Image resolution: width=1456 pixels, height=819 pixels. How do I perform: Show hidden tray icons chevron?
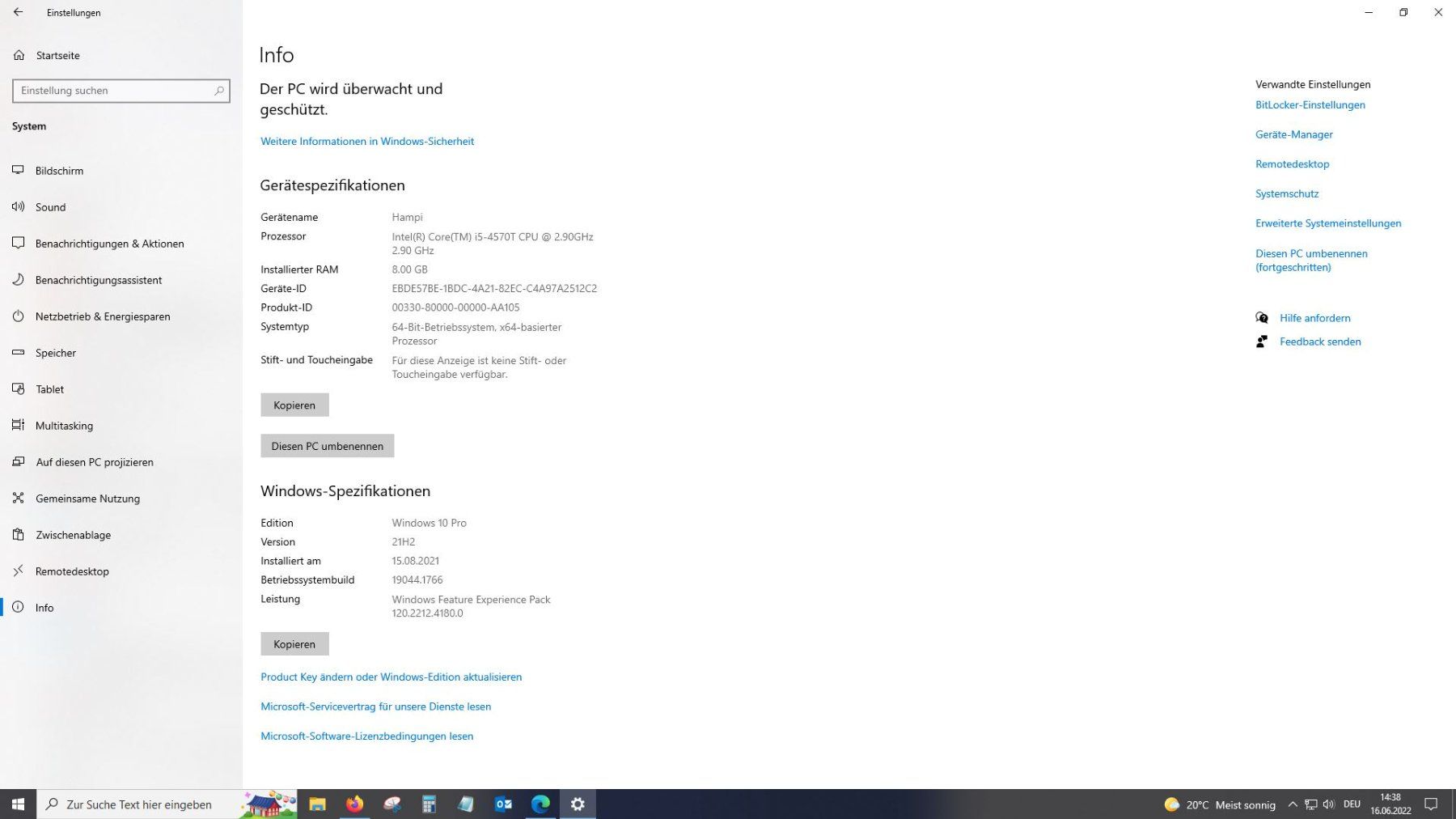pyautogui.click(x=1293, y=804)
